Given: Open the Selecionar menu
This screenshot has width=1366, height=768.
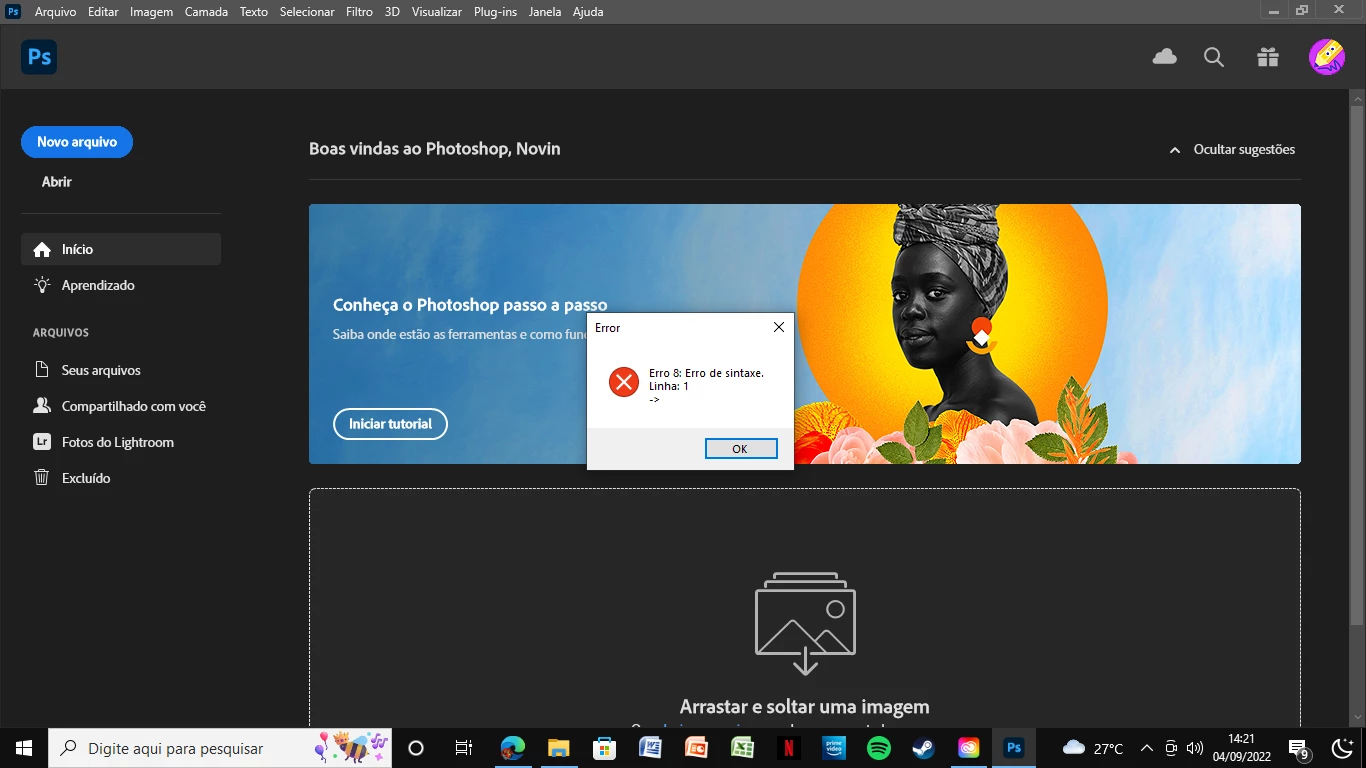Looking at the screenshot, I should 307,12.
